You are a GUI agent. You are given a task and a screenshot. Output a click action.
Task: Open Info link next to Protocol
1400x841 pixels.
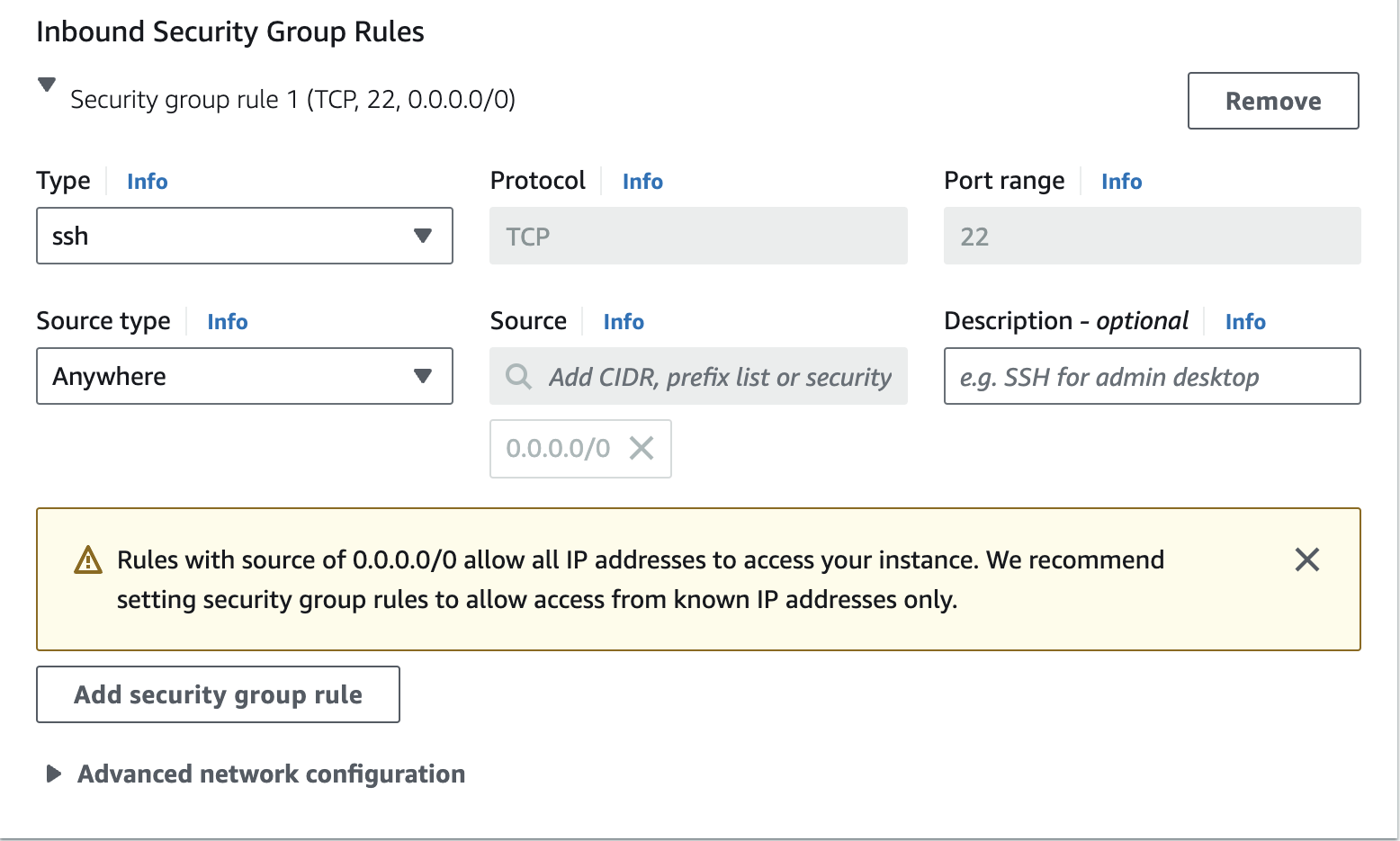(x=642, y=182)
